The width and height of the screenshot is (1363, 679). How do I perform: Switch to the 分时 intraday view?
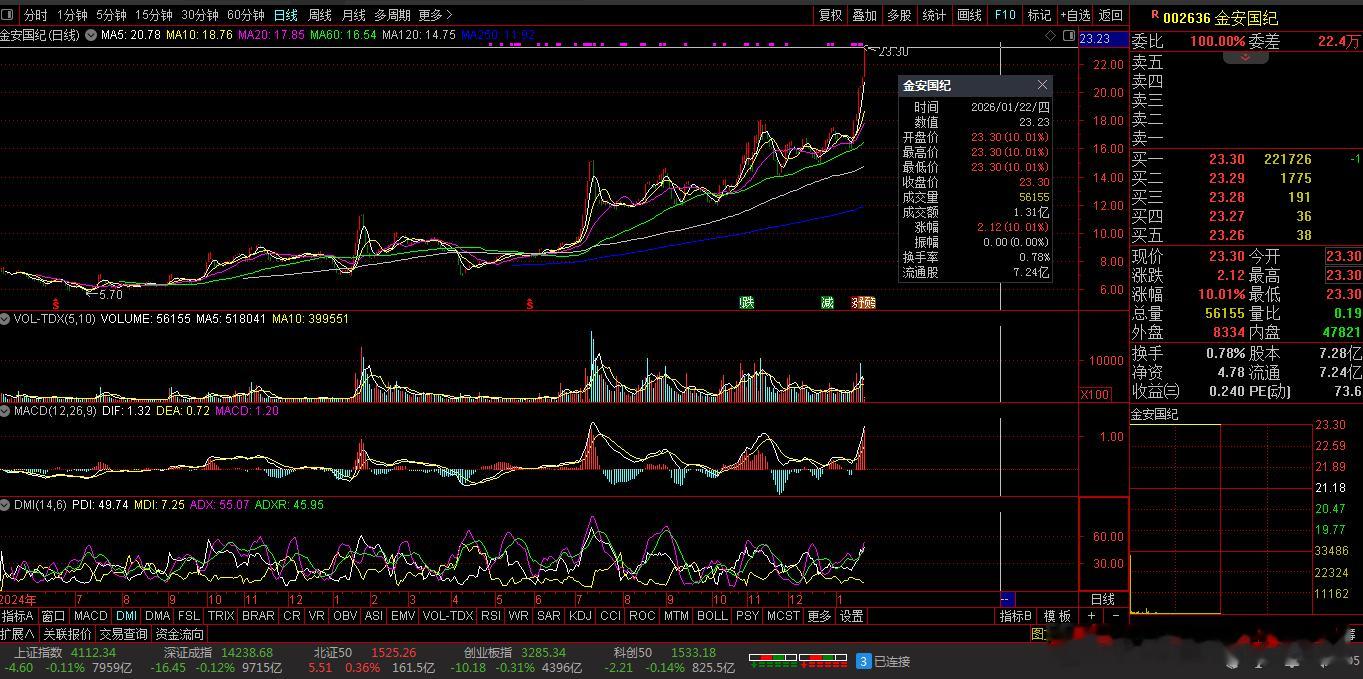coord(35,15)
